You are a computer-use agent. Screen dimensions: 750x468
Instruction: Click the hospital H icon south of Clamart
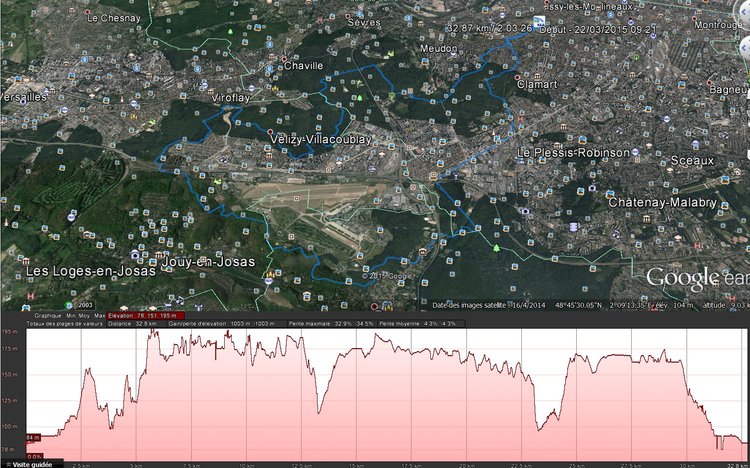click(520, 118)
